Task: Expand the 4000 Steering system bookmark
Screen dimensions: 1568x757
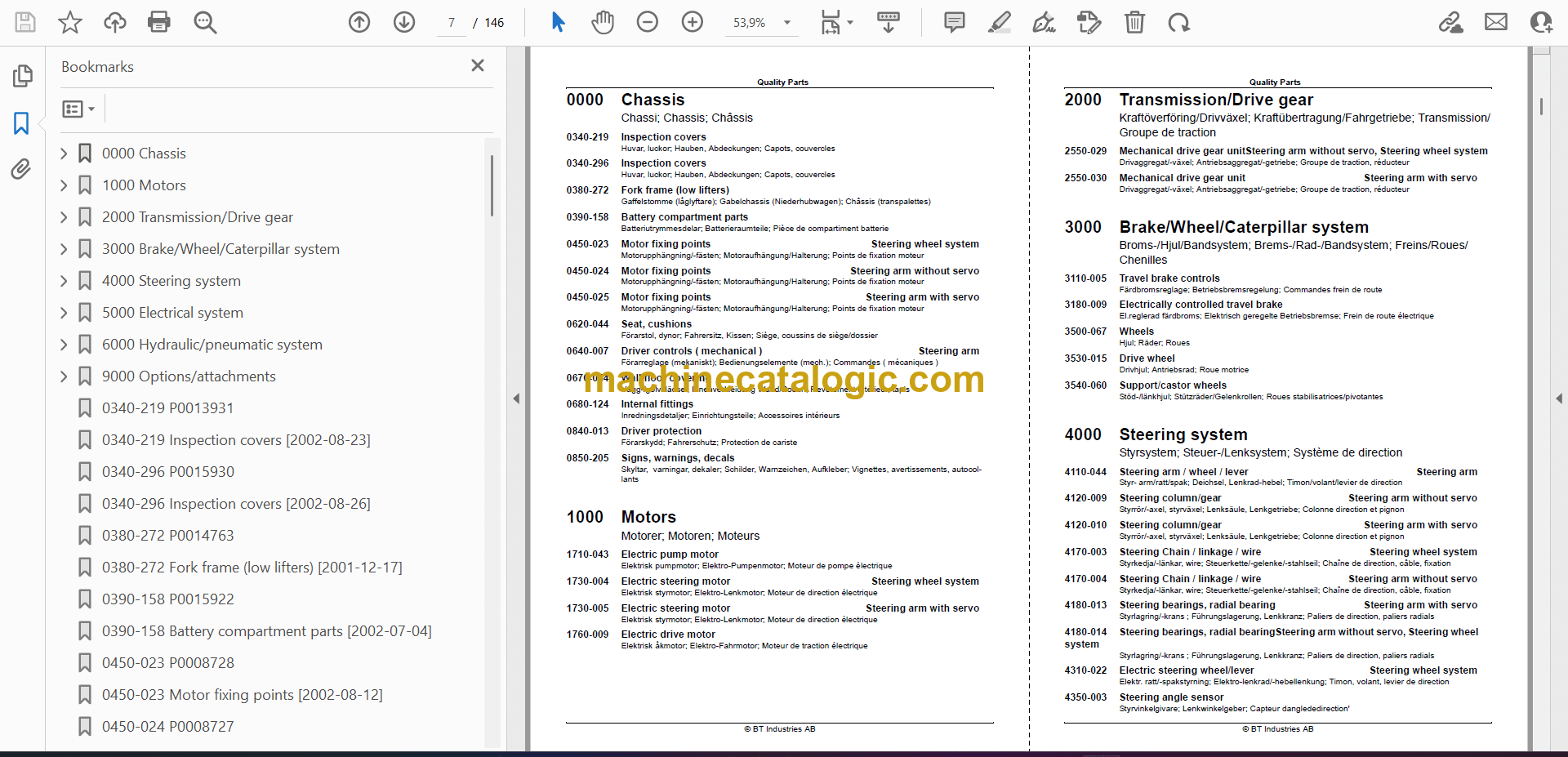Action: [x=64, y=281]
